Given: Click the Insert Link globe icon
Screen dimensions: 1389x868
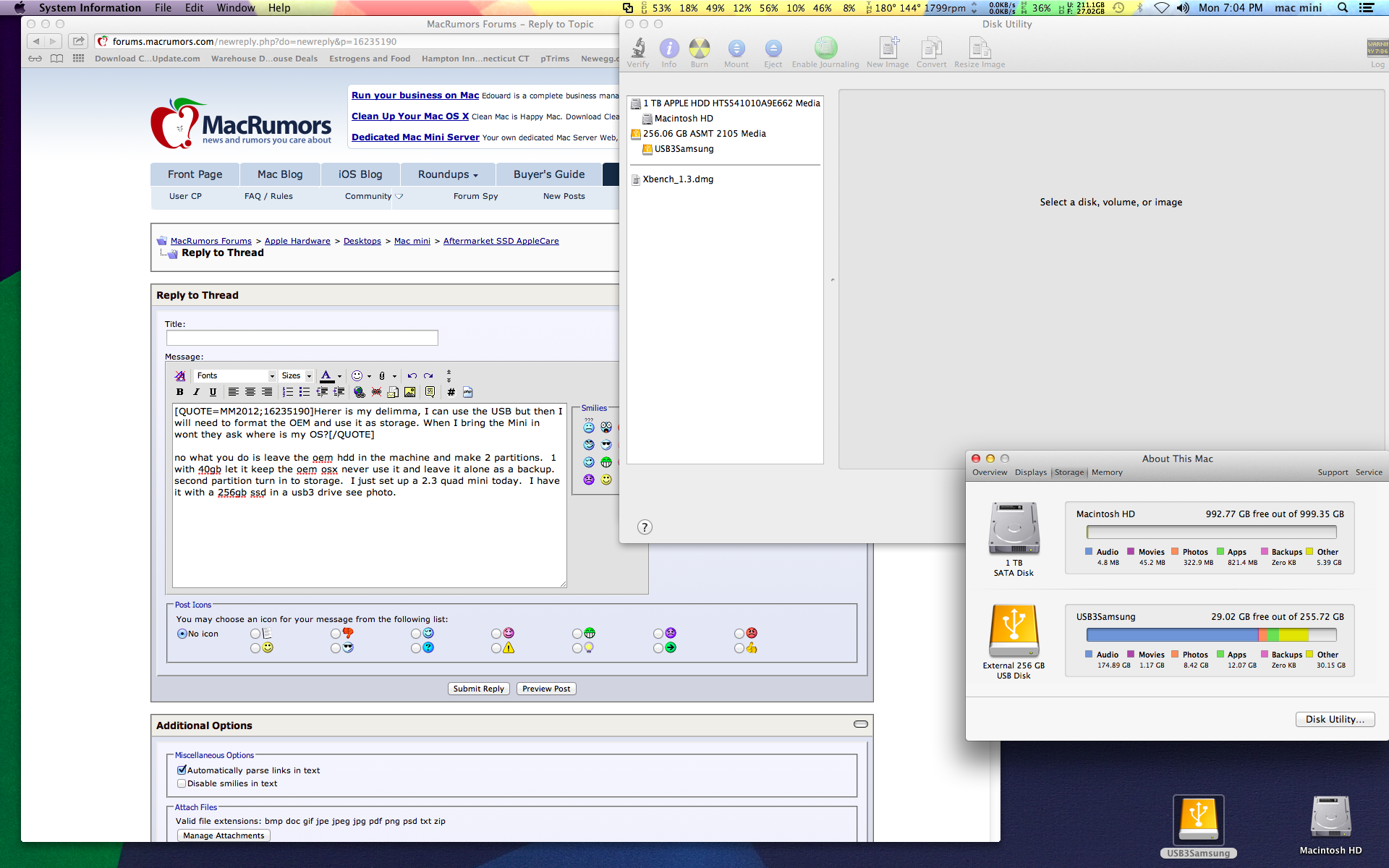Looking at the screenshot, I should click(x=360, y=392).
